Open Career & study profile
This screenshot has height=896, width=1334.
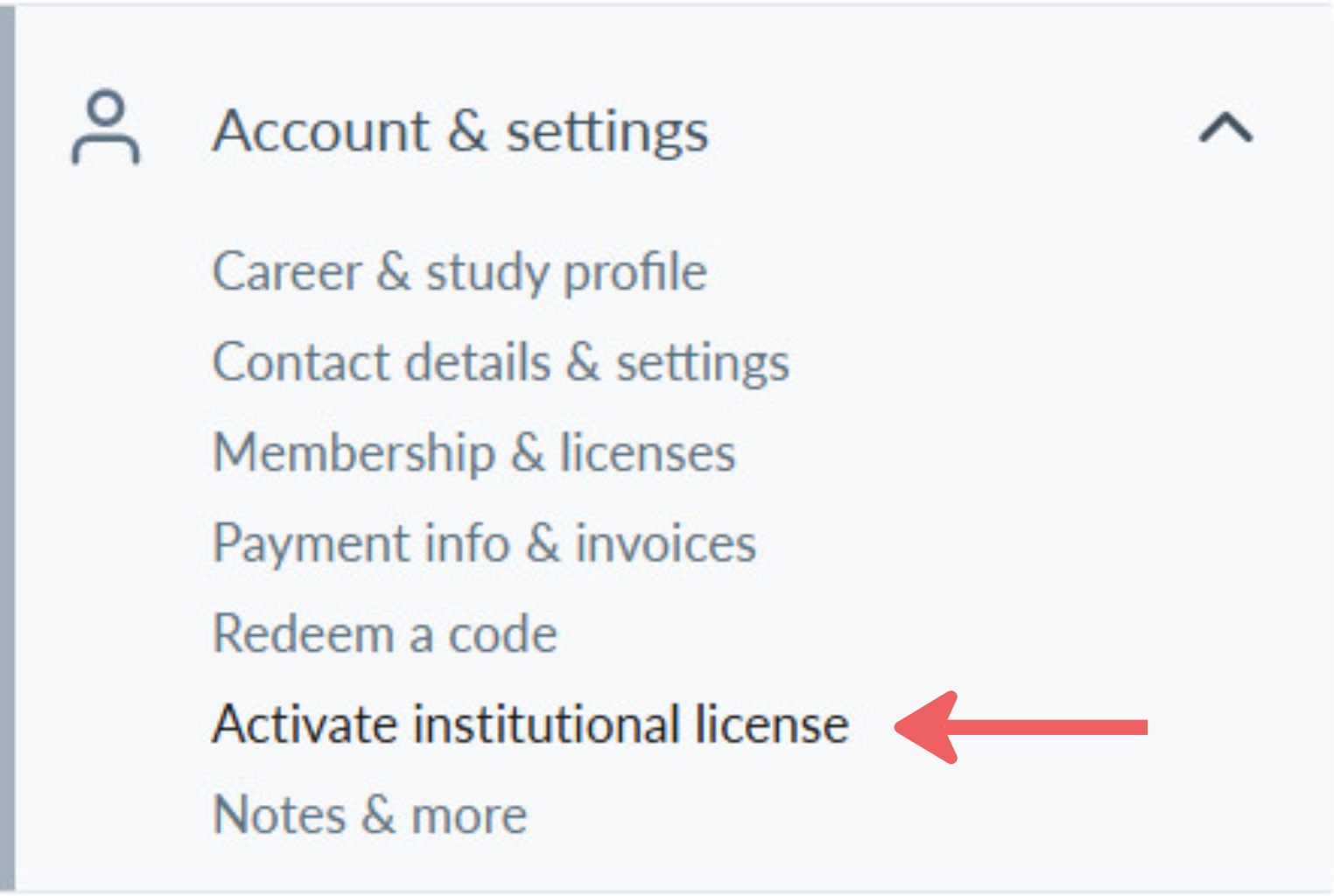point(460,273)
